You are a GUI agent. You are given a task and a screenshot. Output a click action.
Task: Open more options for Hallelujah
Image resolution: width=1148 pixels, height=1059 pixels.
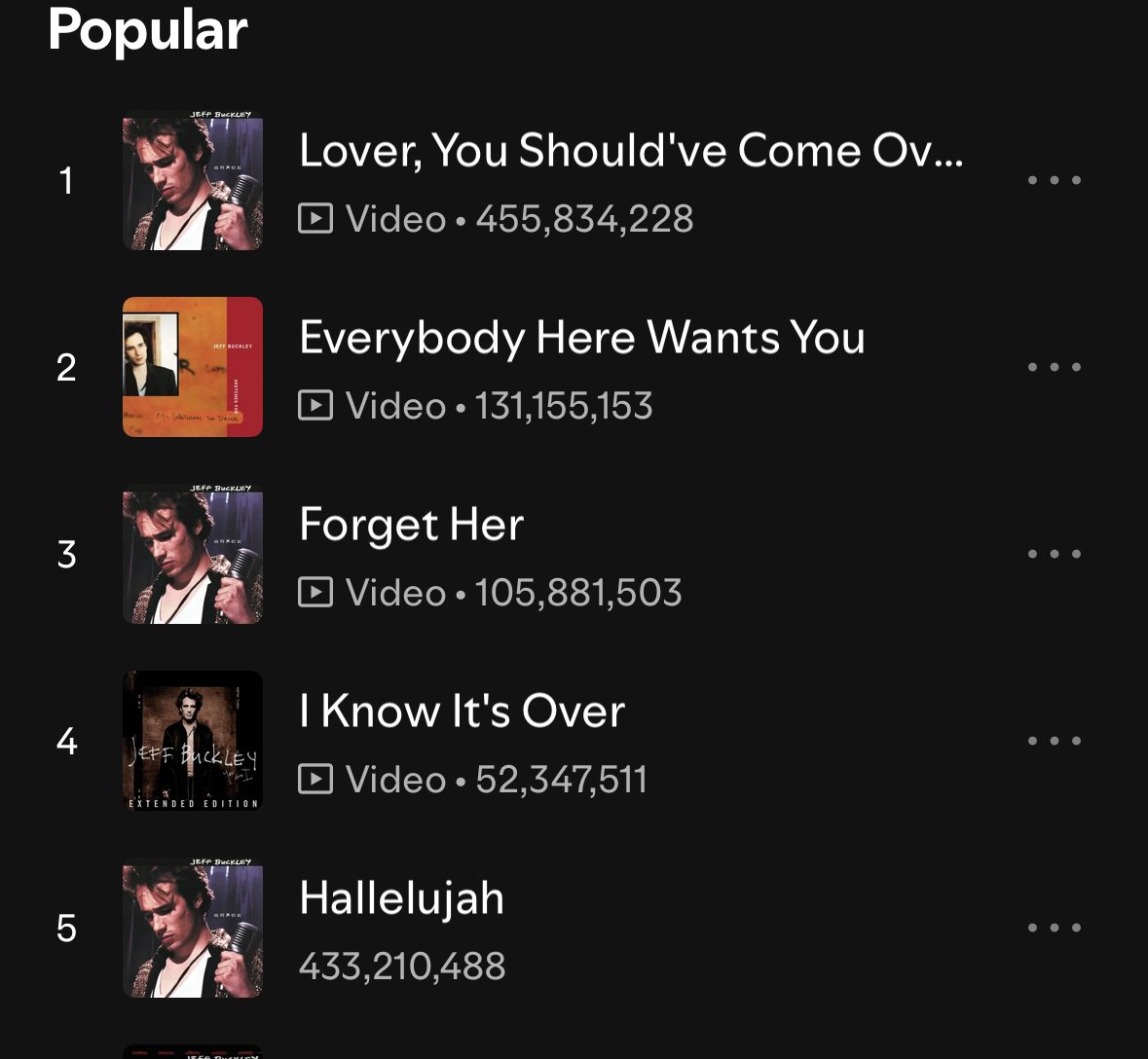click(x=1055, y=928)
